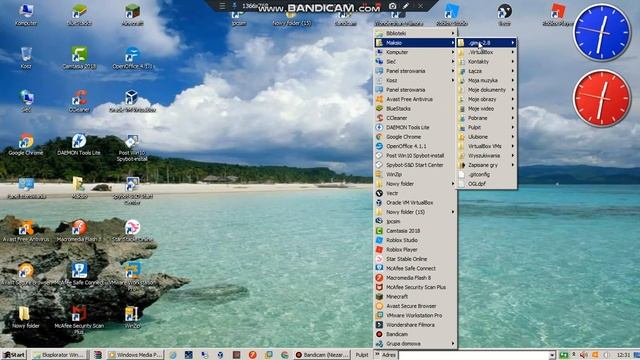Viewport: 640px width, 360px height.
Task: Select the Roblox Player desktop shortcut
Action: click(x=558, y=16)
